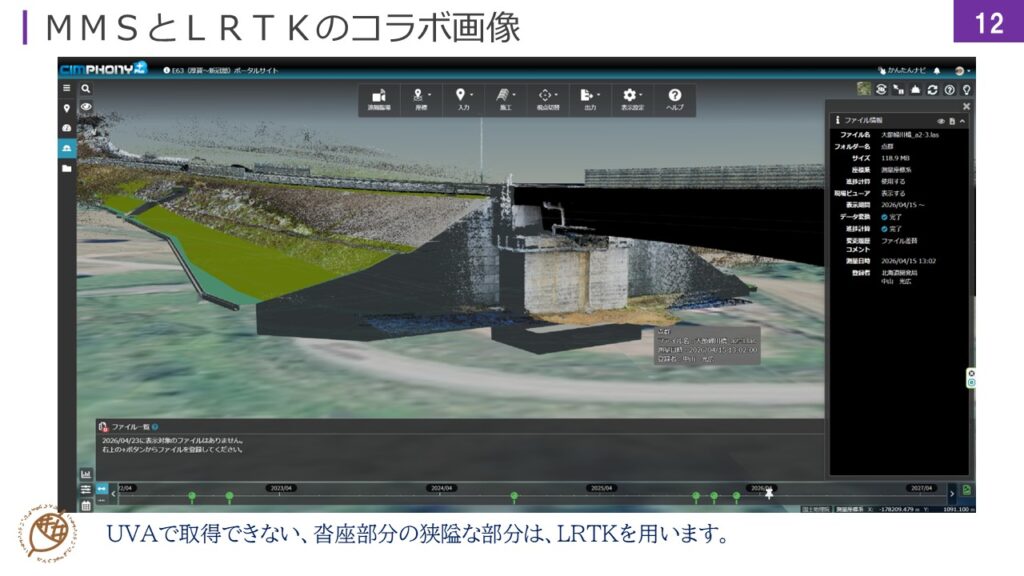Viewport: 1024px width, 576px height.
Task: Open the 表示設定 gear dropdown
Action: [631, 95]
